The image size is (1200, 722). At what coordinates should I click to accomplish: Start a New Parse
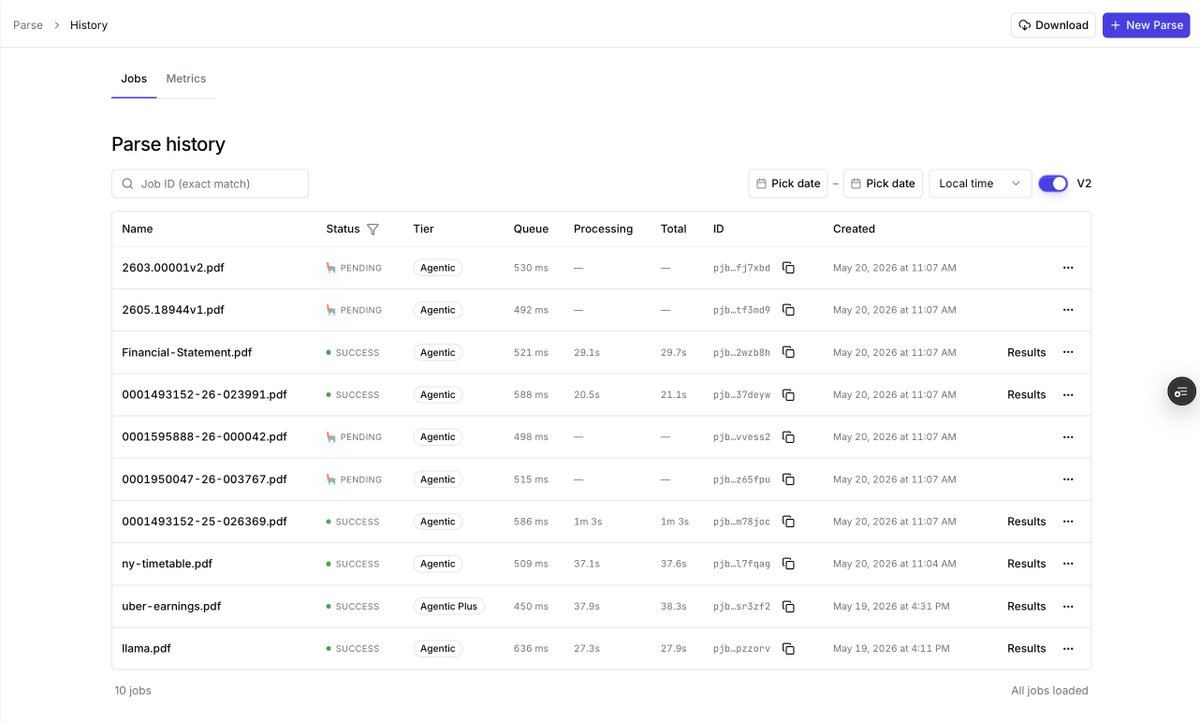[x=1146, y=25]
